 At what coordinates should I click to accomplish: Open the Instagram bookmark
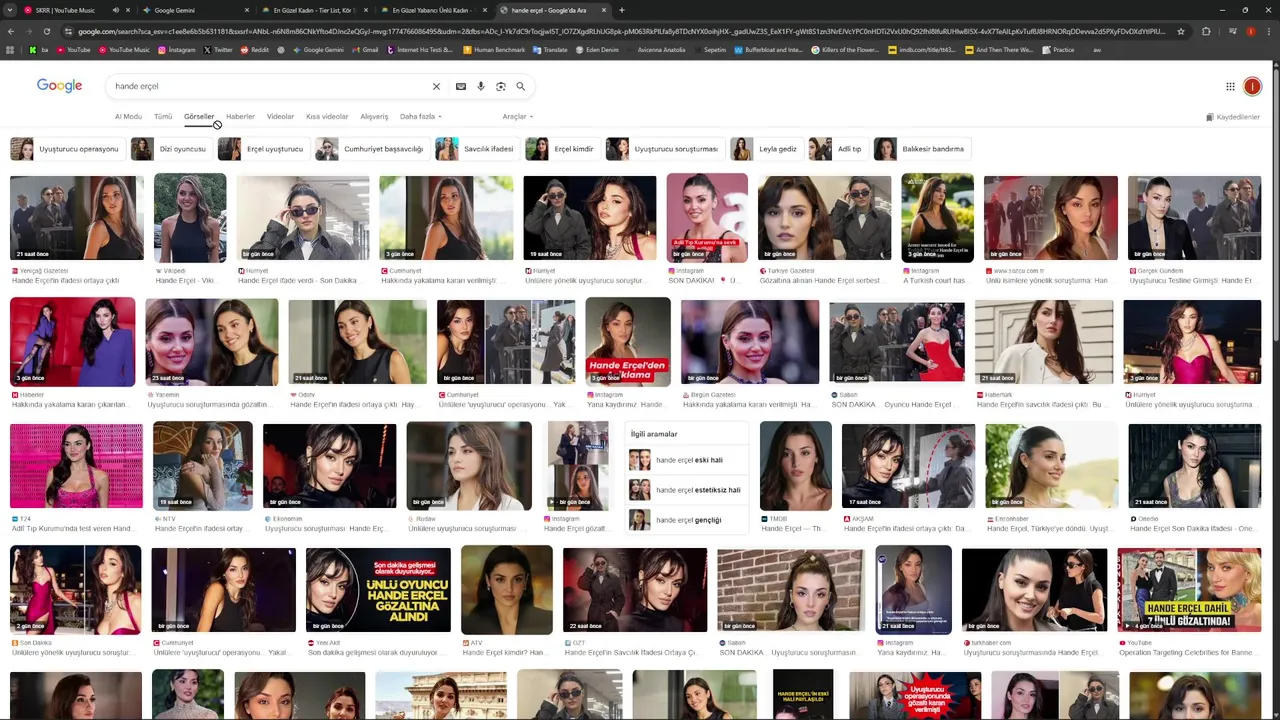click(x=176, y=50)
